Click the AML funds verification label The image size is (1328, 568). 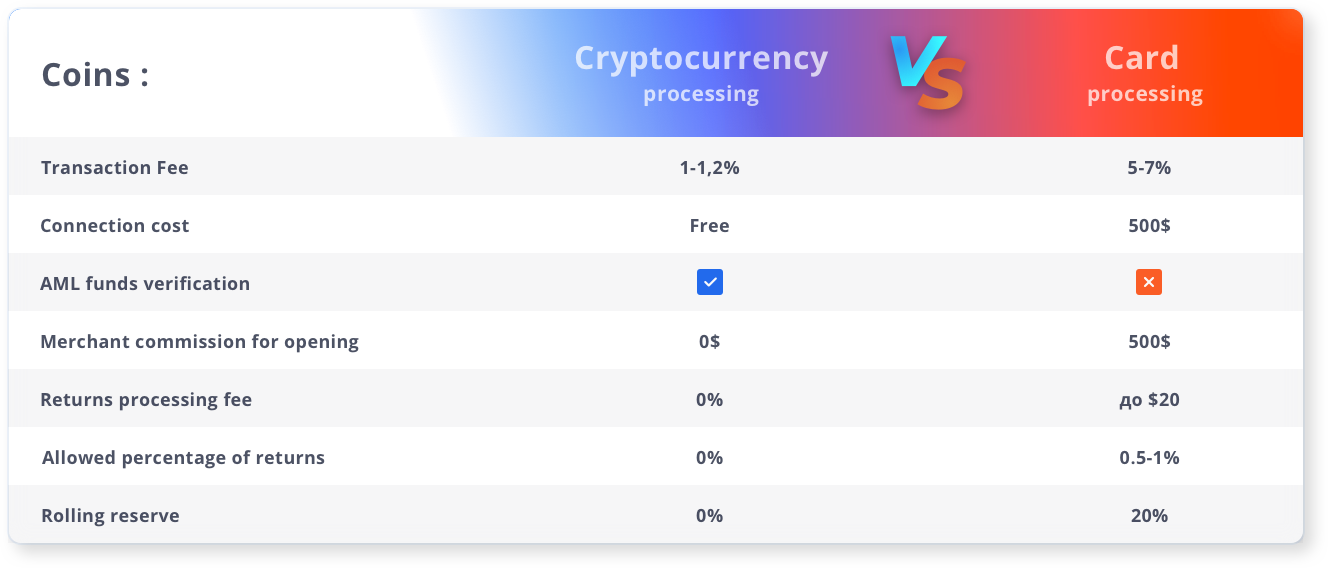coord(145,283)
